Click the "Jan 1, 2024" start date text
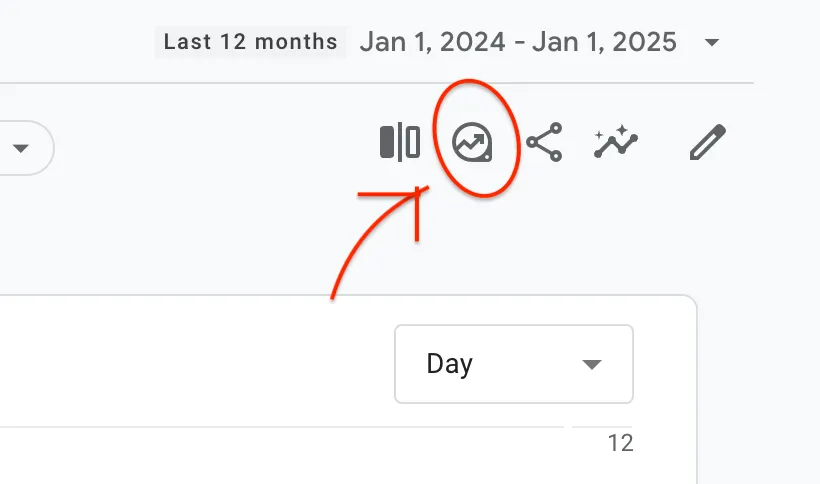This screenshot has height=484, width=820. (x=433, y=42)
